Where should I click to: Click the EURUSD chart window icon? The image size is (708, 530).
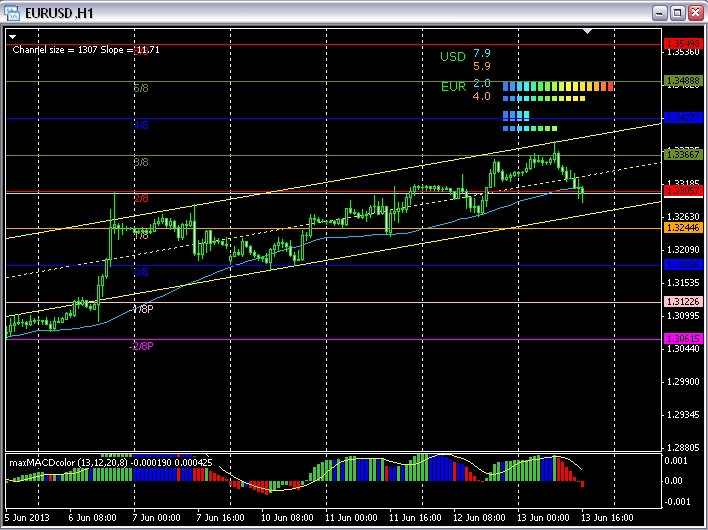click(12, 13)
